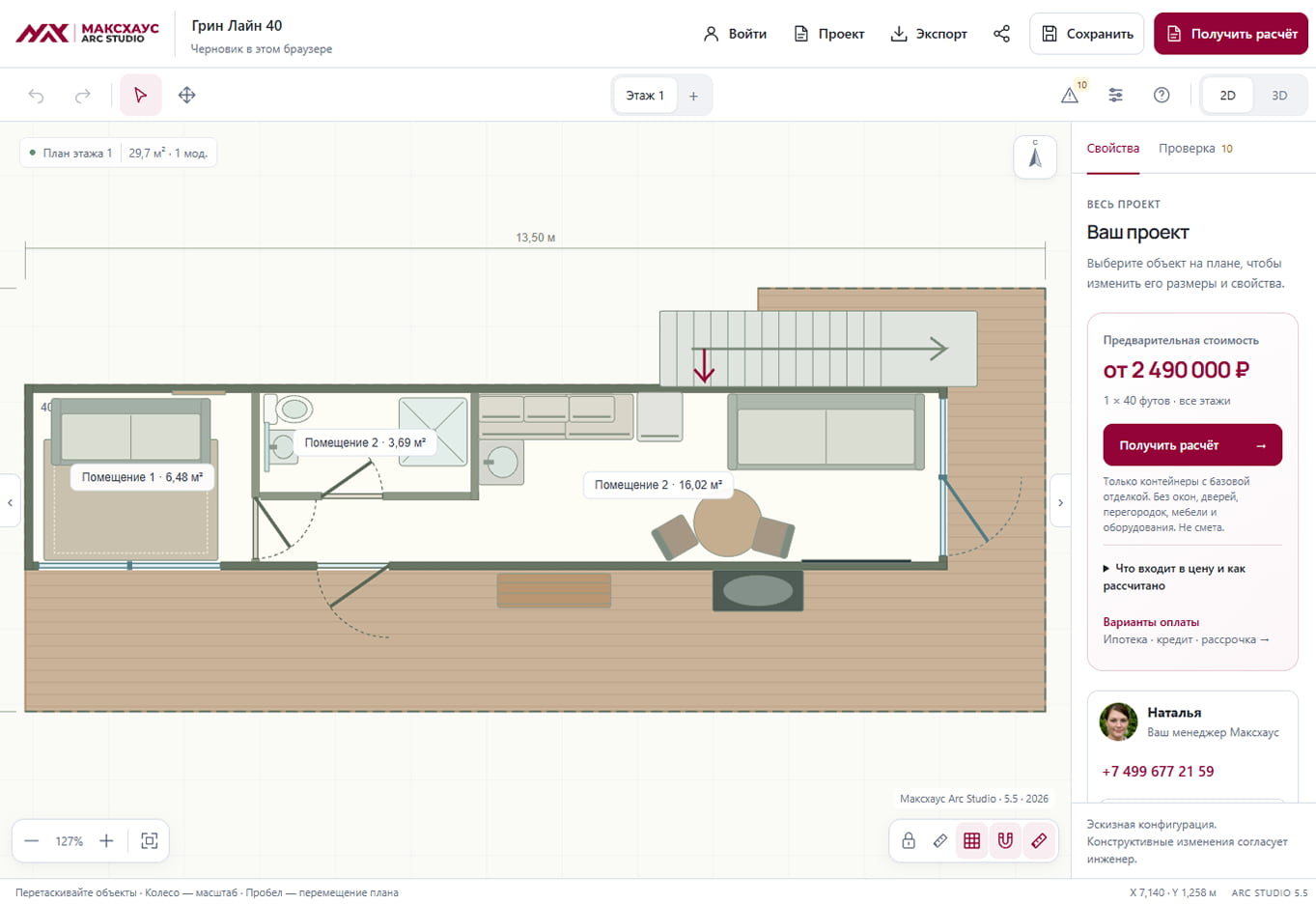The width and height of the screenshot is (1316, 904).
Task: Open the Варианты оплаты link
Action: (1151, 622)
